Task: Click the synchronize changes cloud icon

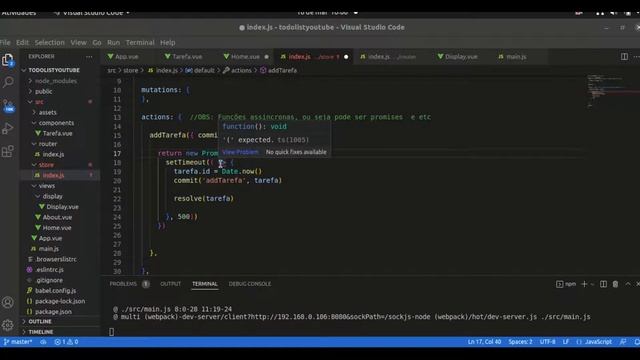Action: pos(43,342)
